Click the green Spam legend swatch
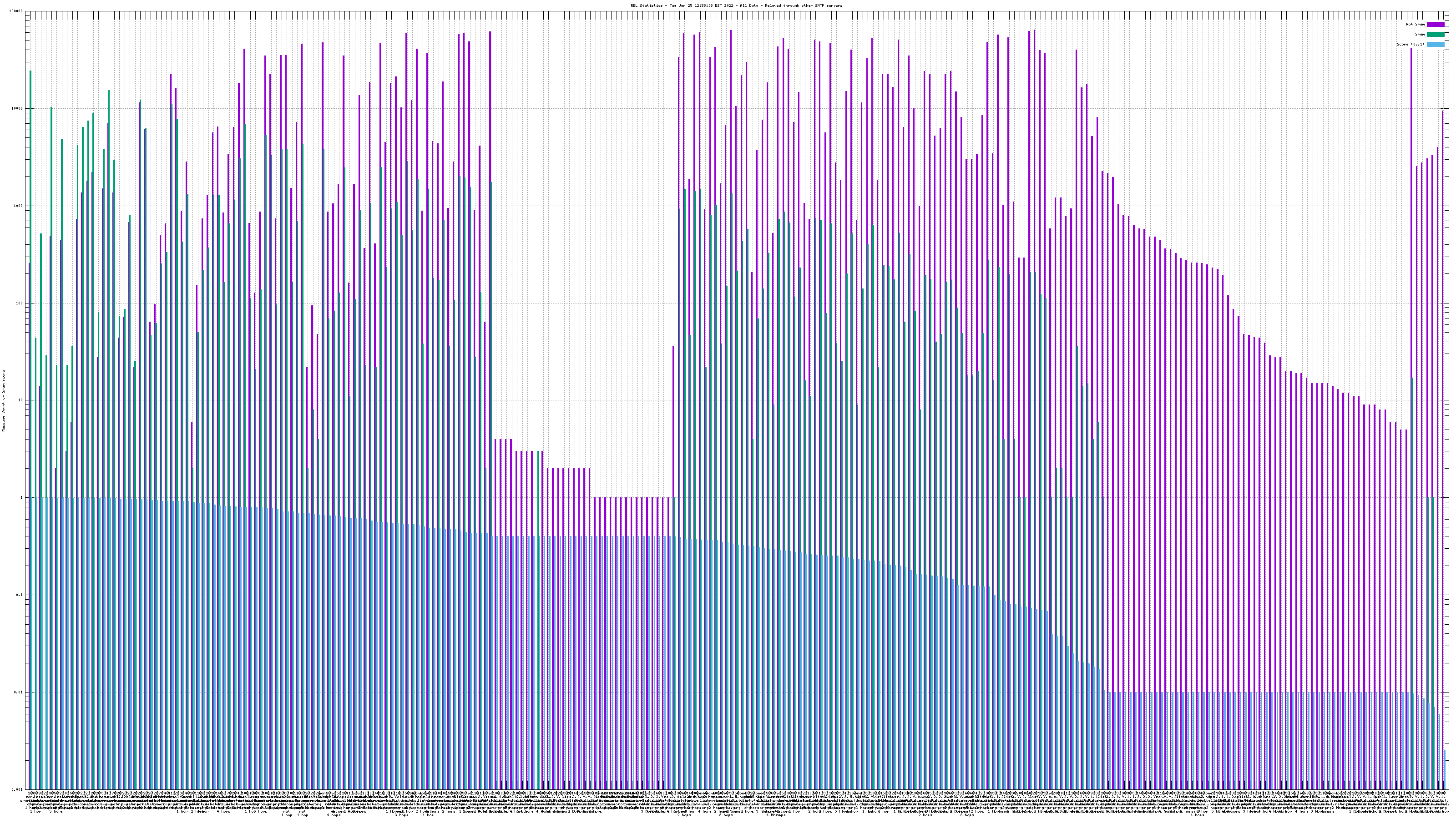The height and width of the screenshot is (819, 1456). pyautogui.click(x=1435, y=35)
